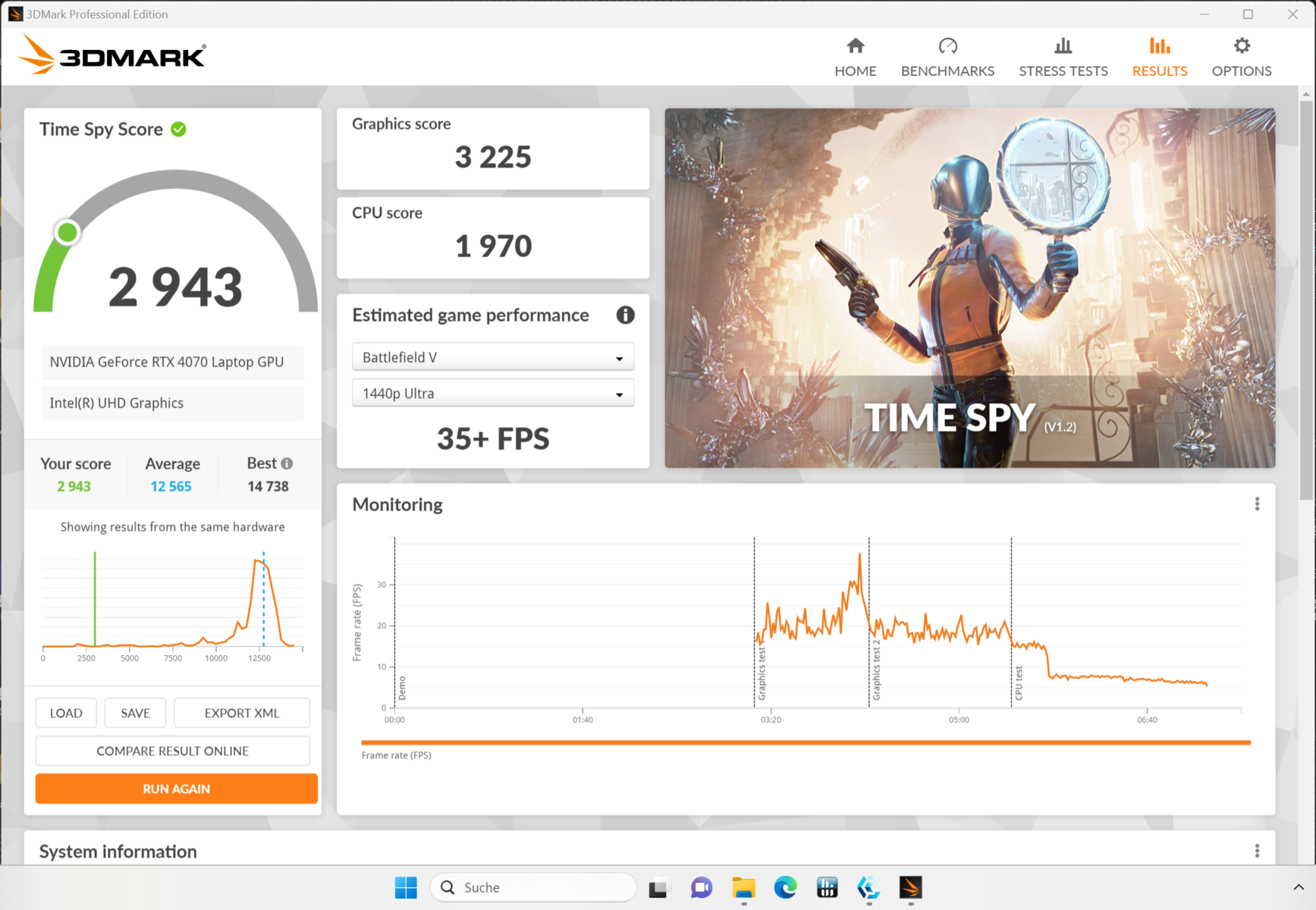Click the Best score 14 738
This screenshot has height=910, width=1316.
268,486
